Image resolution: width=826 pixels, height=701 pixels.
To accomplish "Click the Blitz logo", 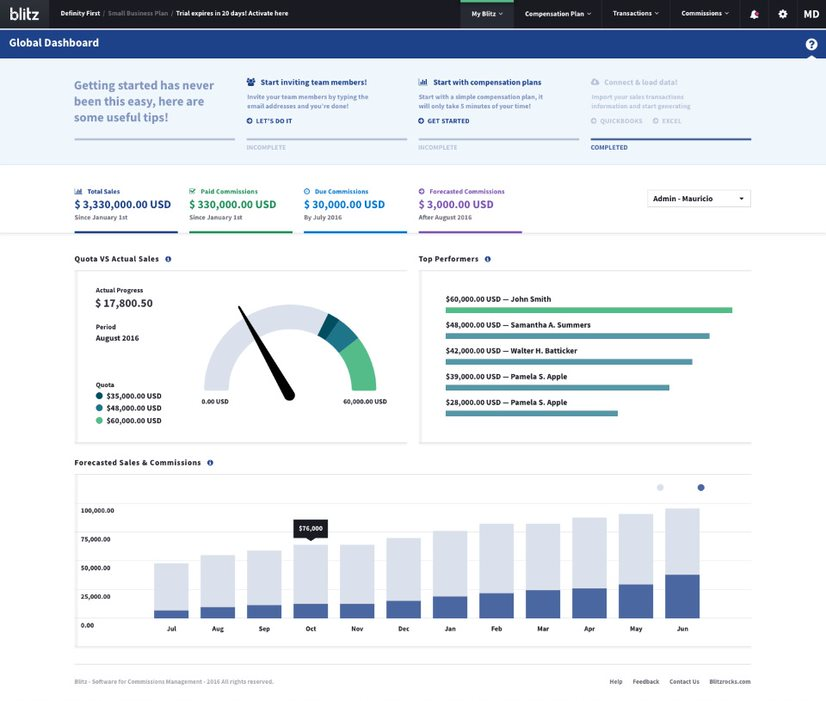I will point(24,14).
